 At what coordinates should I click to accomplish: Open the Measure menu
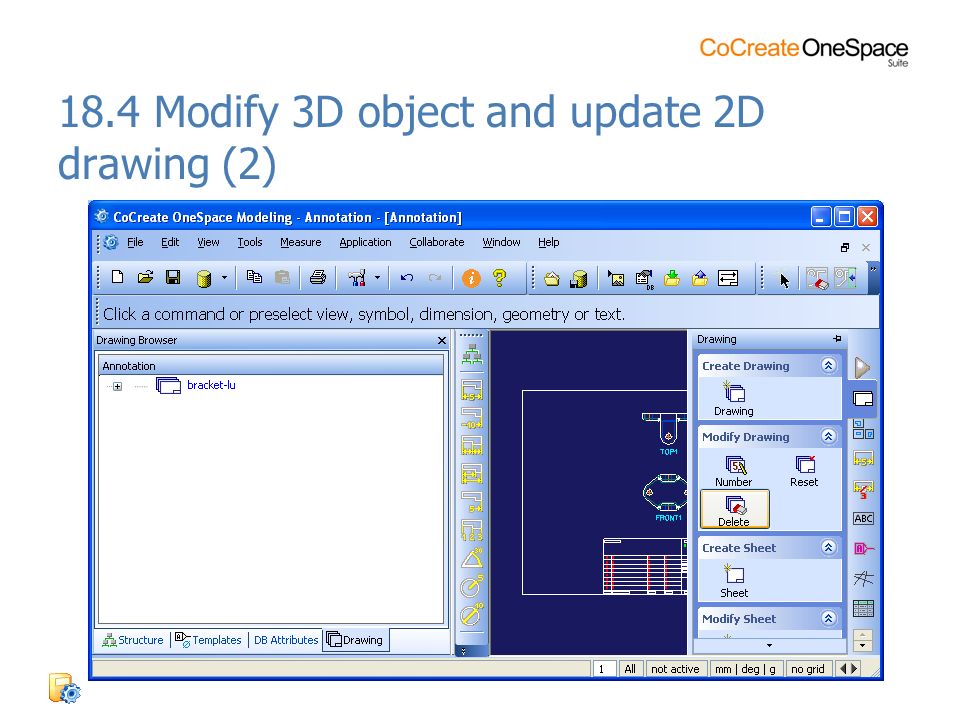pyautogui.click(x=301, y=242)
